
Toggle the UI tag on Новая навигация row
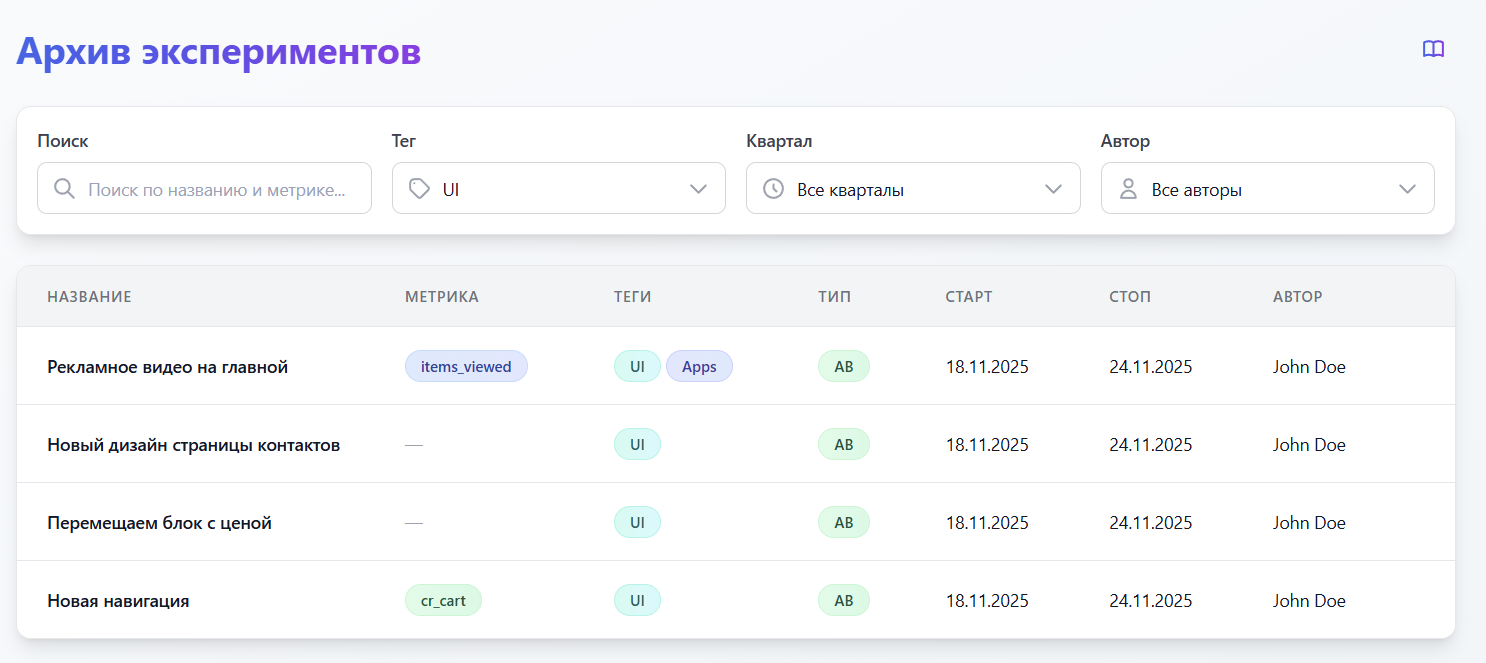(637, 600)
